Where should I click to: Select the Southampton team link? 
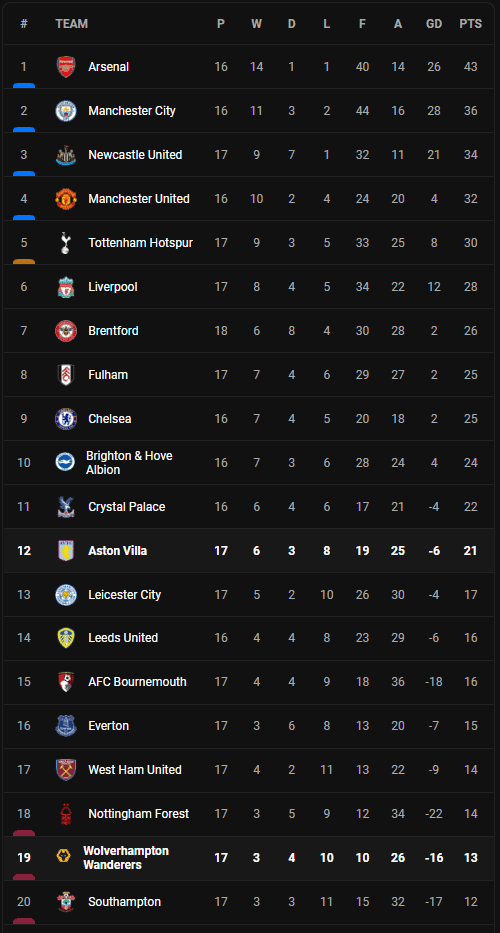(x=124, y=902)
